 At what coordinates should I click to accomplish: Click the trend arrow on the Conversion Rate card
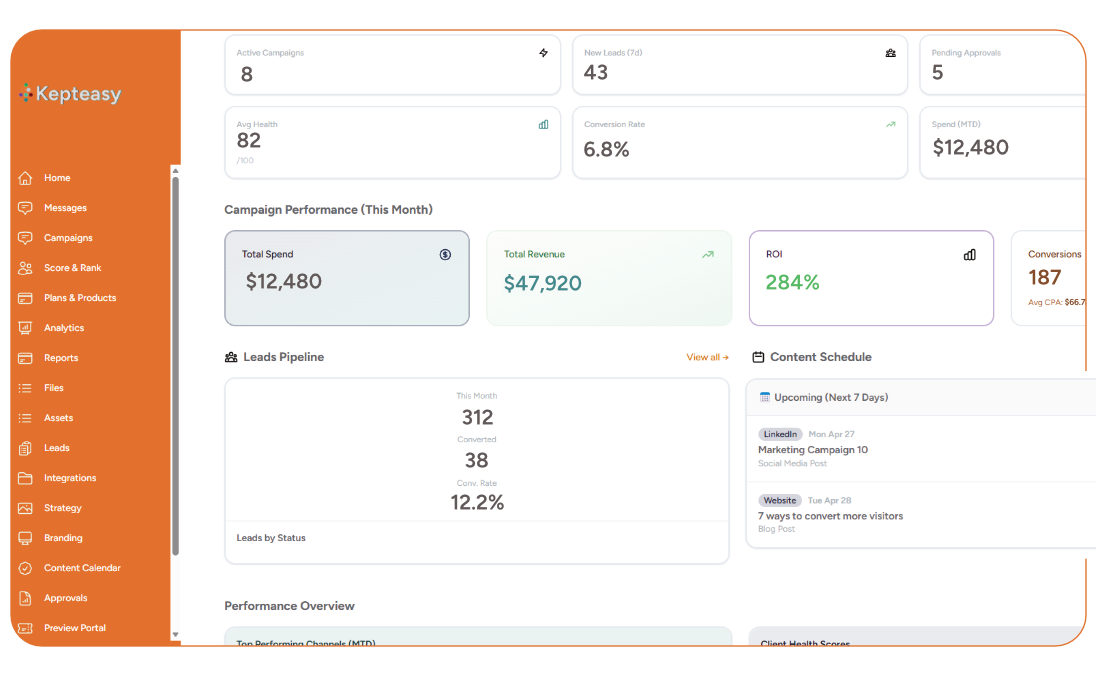pyautogui.click(x=890, y=124)
